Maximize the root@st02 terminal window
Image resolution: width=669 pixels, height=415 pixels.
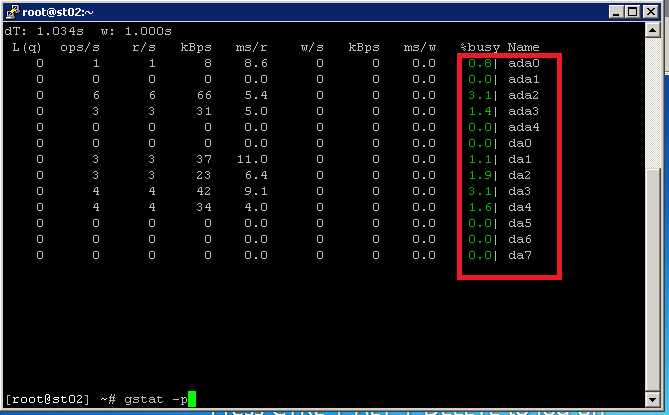(x=633, y=12)
